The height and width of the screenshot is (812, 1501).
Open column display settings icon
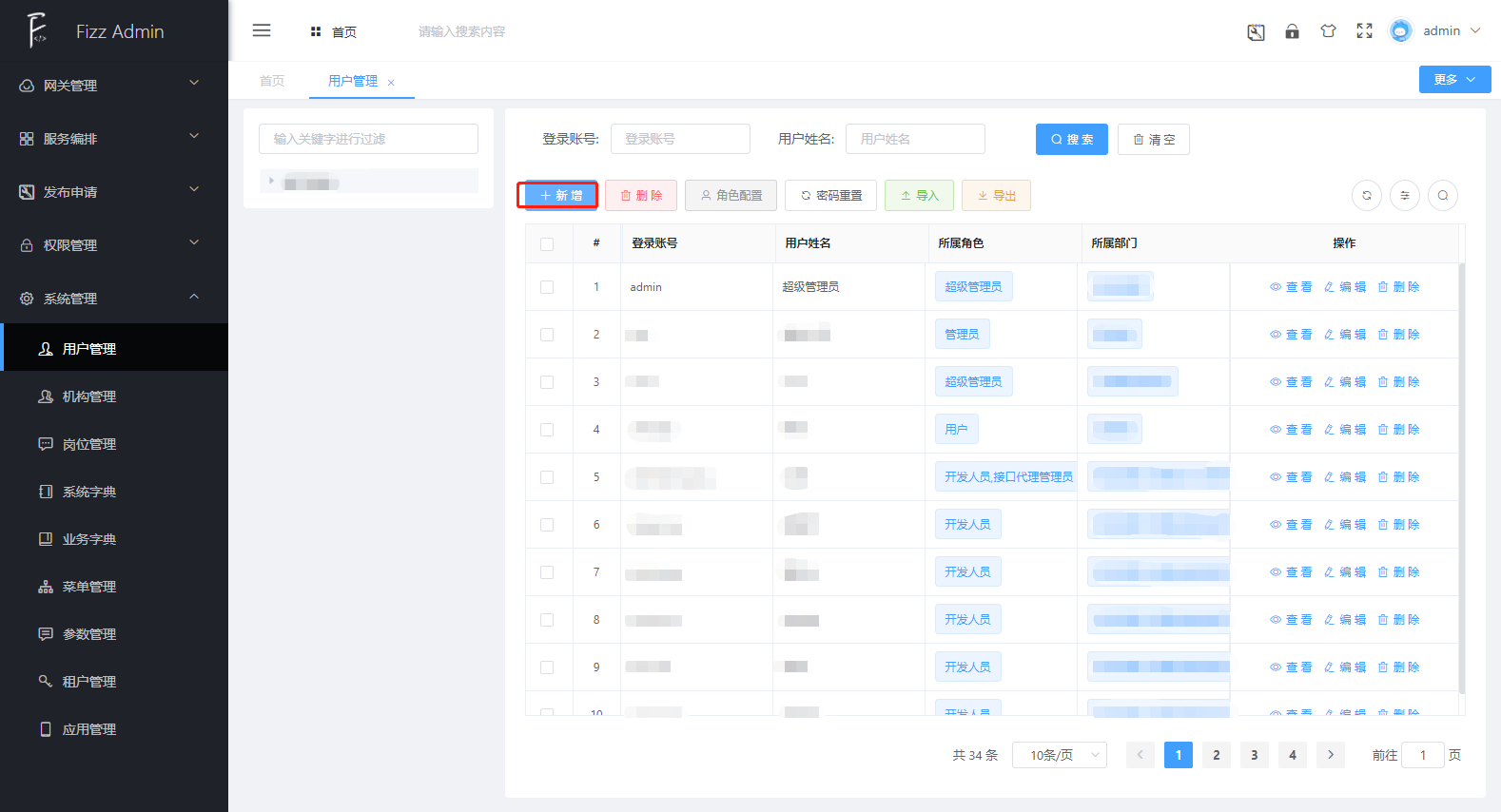1405,195
